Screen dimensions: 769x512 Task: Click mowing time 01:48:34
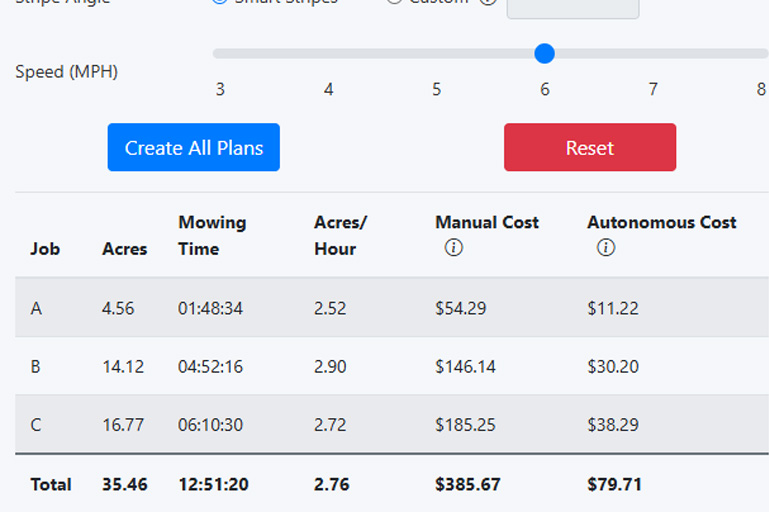210,308
